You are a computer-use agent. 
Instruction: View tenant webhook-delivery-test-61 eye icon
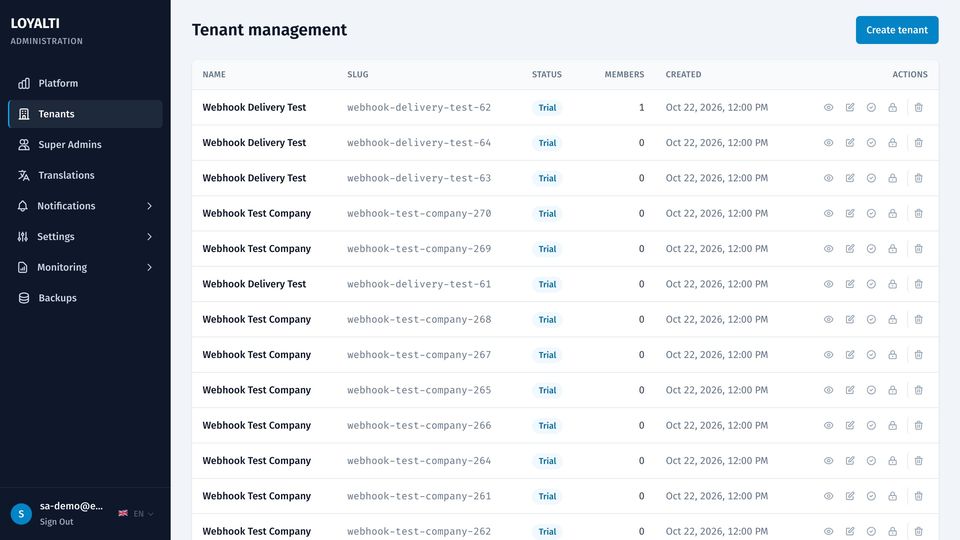click(x=828, y=284)
